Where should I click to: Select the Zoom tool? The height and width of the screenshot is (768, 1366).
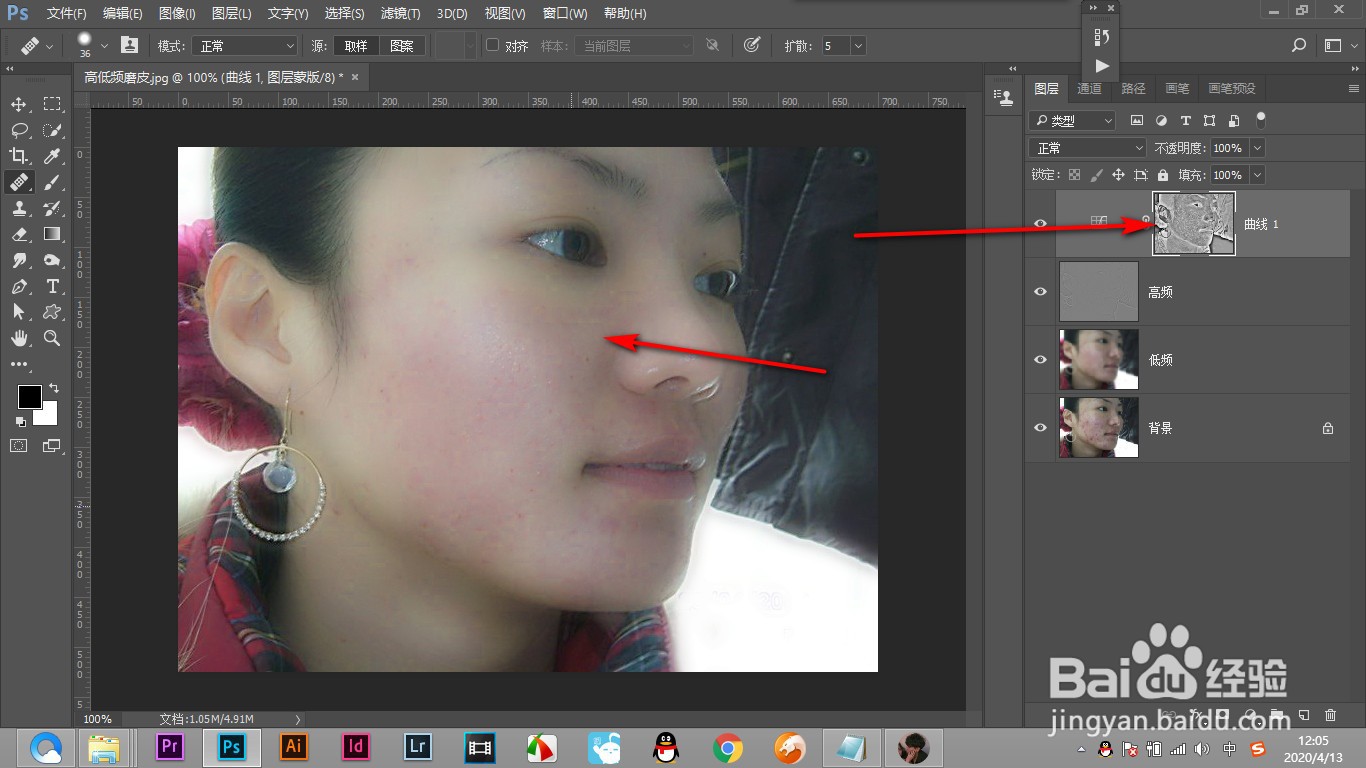[x=52, y=338]
